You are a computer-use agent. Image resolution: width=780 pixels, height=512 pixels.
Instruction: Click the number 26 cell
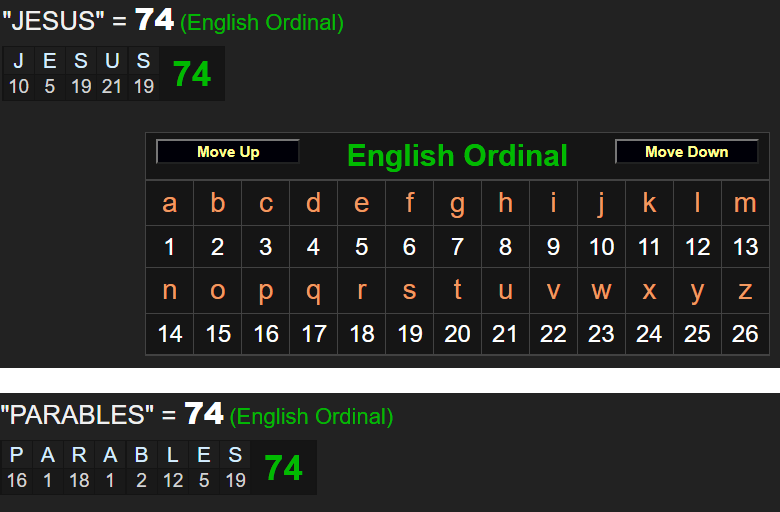(x=745, y=334)
